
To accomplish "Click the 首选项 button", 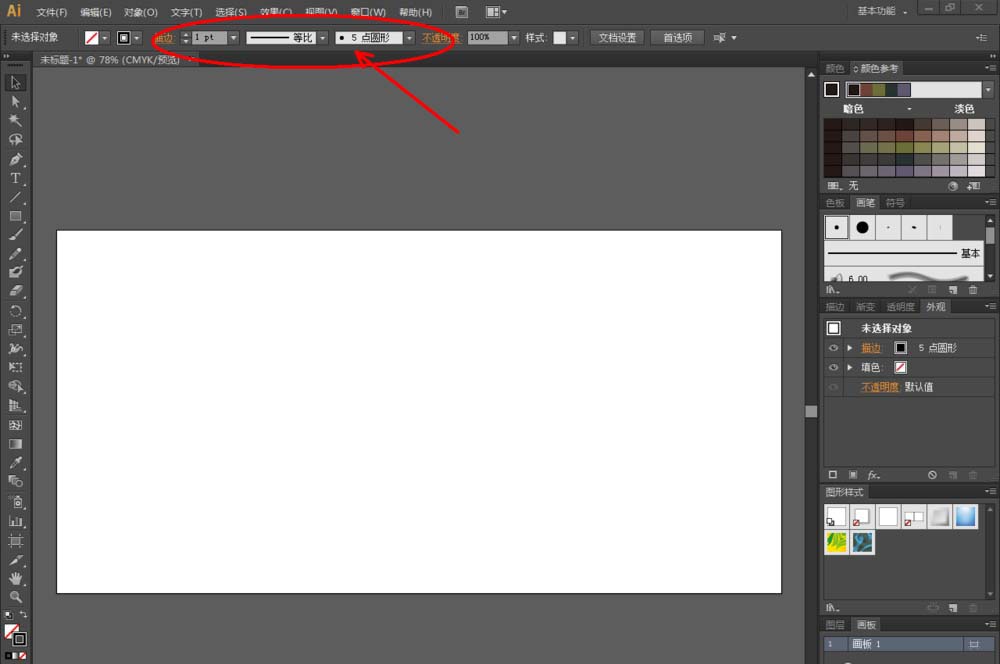I will pos(678,38).
